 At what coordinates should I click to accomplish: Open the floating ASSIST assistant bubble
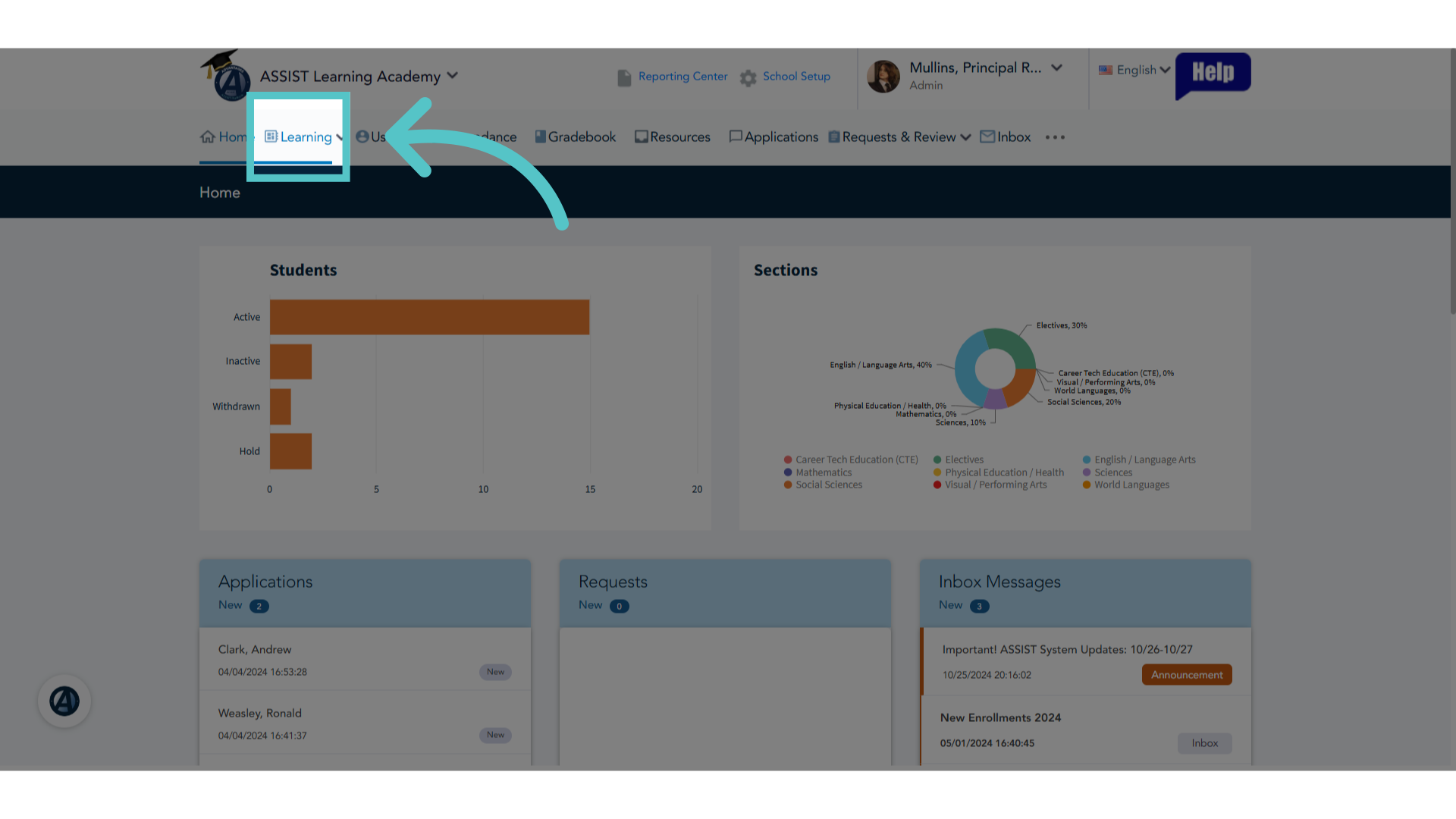tap(64, 701)
